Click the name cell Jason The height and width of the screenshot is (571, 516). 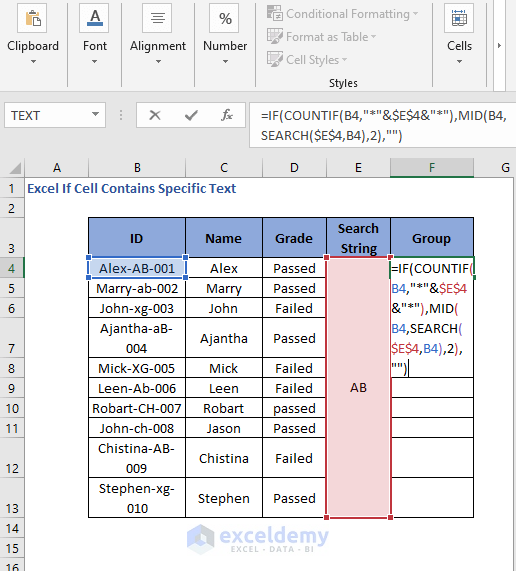224,428
